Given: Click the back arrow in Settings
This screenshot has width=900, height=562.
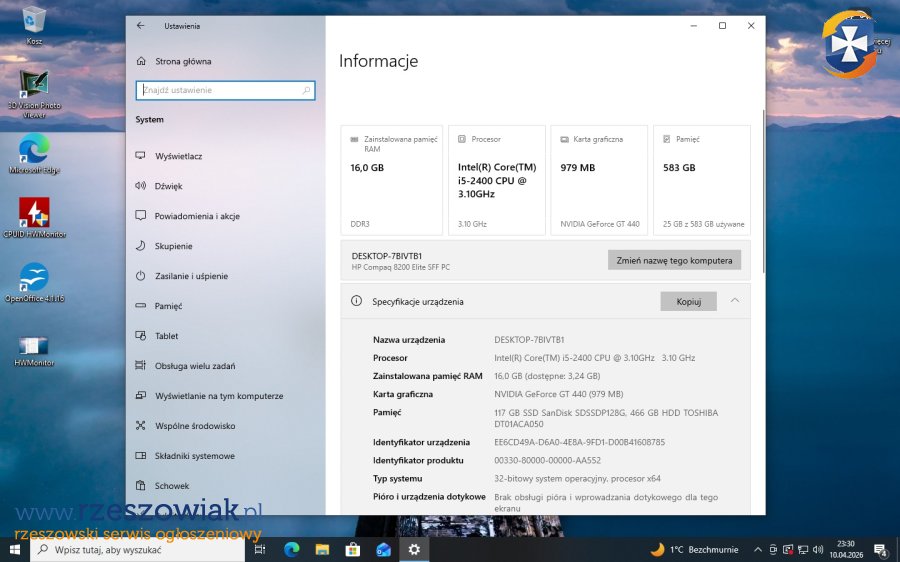Looking at the screenshot, I should click(x=140, y=26).
